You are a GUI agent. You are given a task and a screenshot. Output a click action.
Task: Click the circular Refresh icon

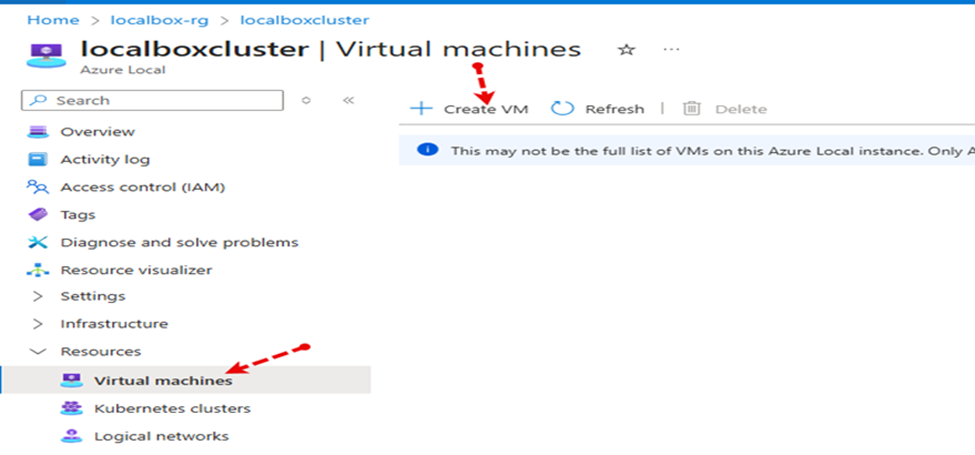[562, 109]
